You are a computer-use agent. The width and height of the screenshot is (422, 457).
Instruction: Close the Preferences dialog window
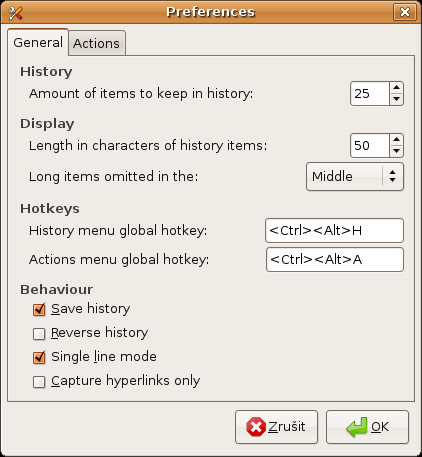(405, 12)
